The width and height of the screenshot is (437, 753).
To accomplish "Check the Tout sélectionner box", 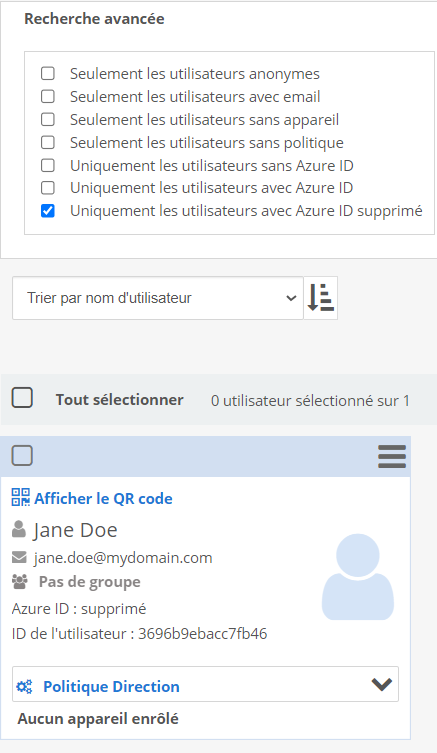I will click(22, 398).
